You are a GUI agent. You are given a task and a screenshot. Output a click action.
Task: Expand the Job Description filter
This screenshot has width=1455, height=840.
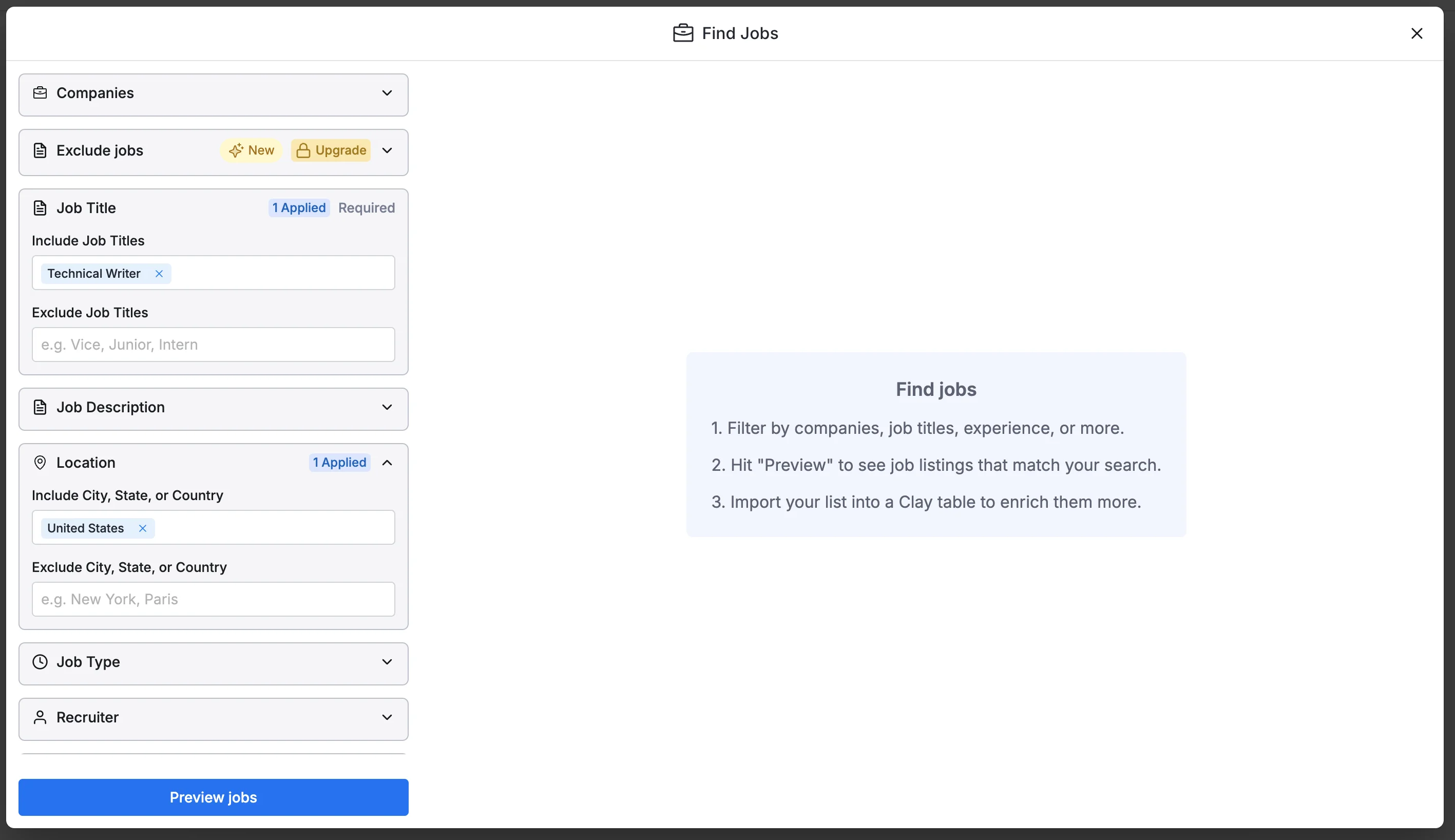pos(387,407)
